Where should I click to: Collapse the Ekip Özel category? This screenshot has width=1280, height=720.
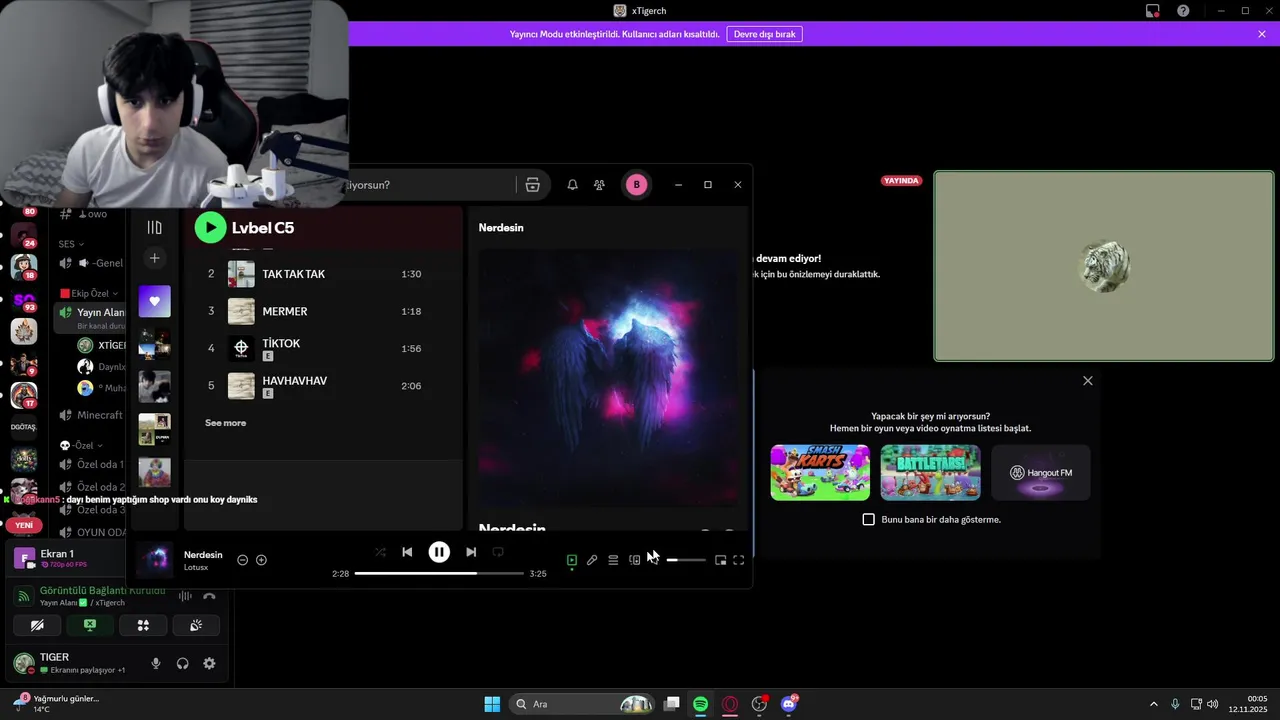[89, 294]
